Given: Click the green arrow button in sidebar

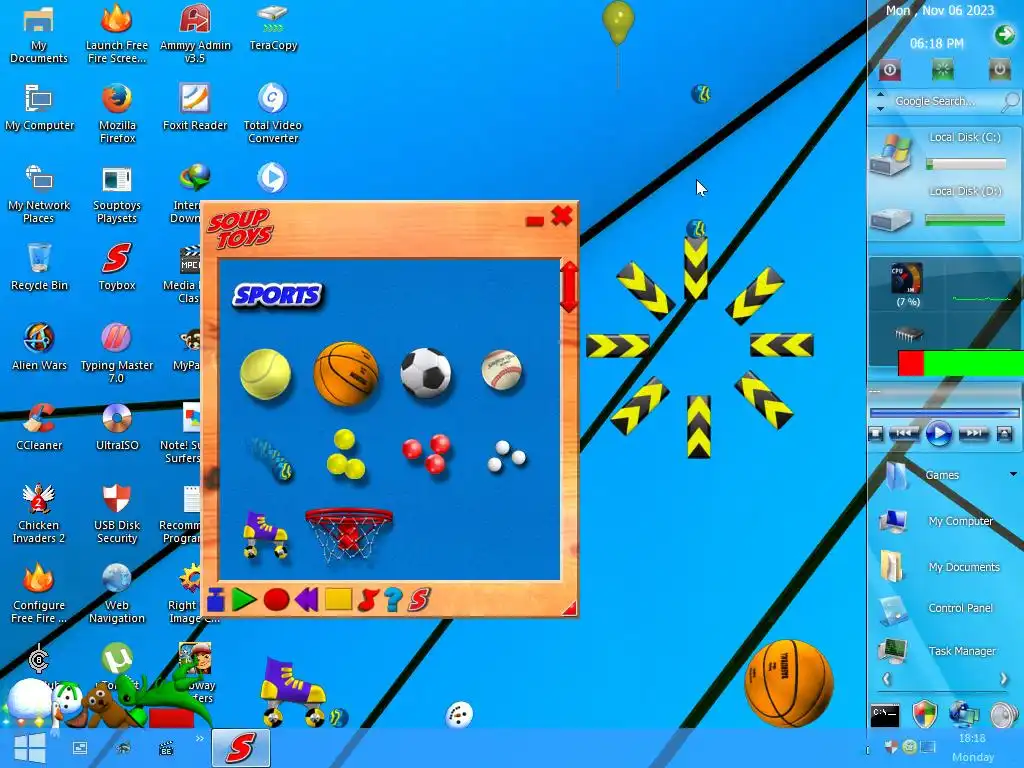Looking at the screenshot, I should [1004, 35].
